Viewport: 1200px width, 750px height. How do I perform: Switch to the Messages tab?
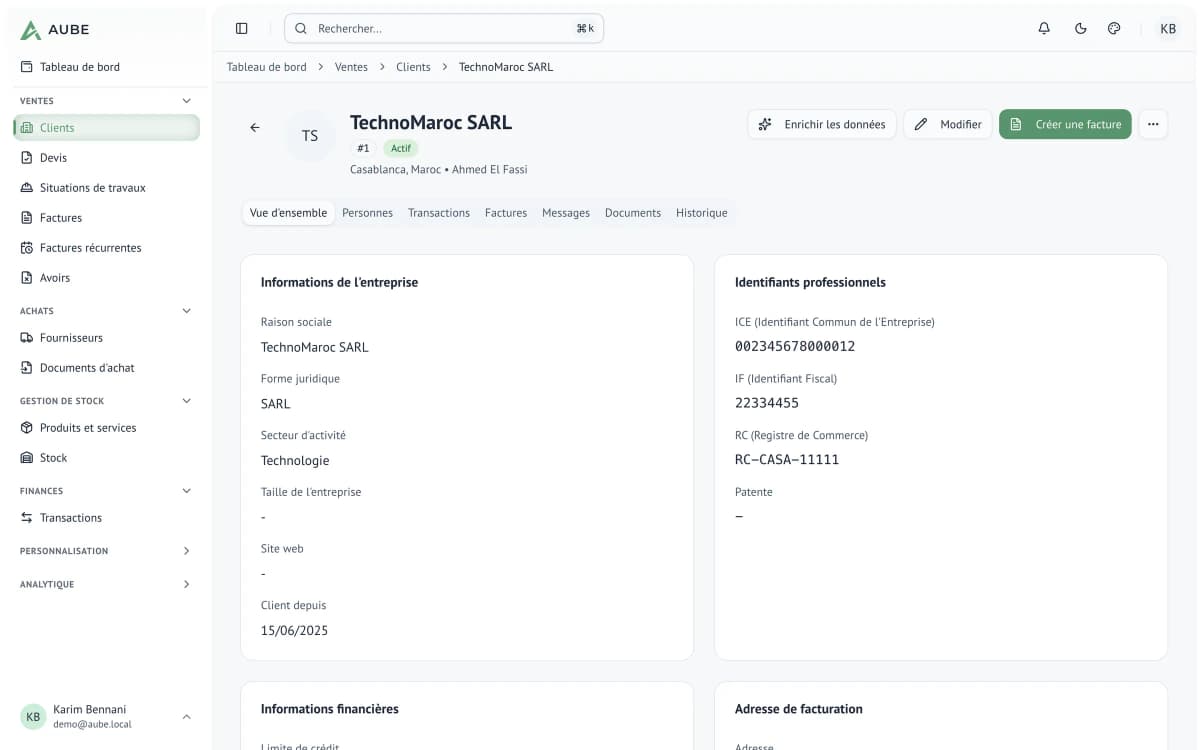pyautogui.click(x=566, y=213)
